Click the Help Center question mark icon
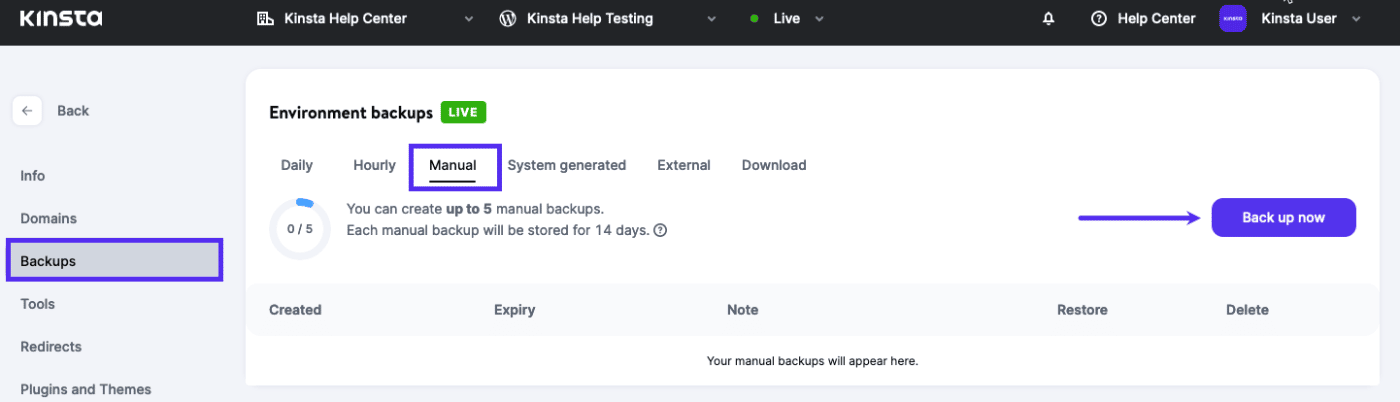Screen dimensions: 1400x402 (x=1099, y=19)
